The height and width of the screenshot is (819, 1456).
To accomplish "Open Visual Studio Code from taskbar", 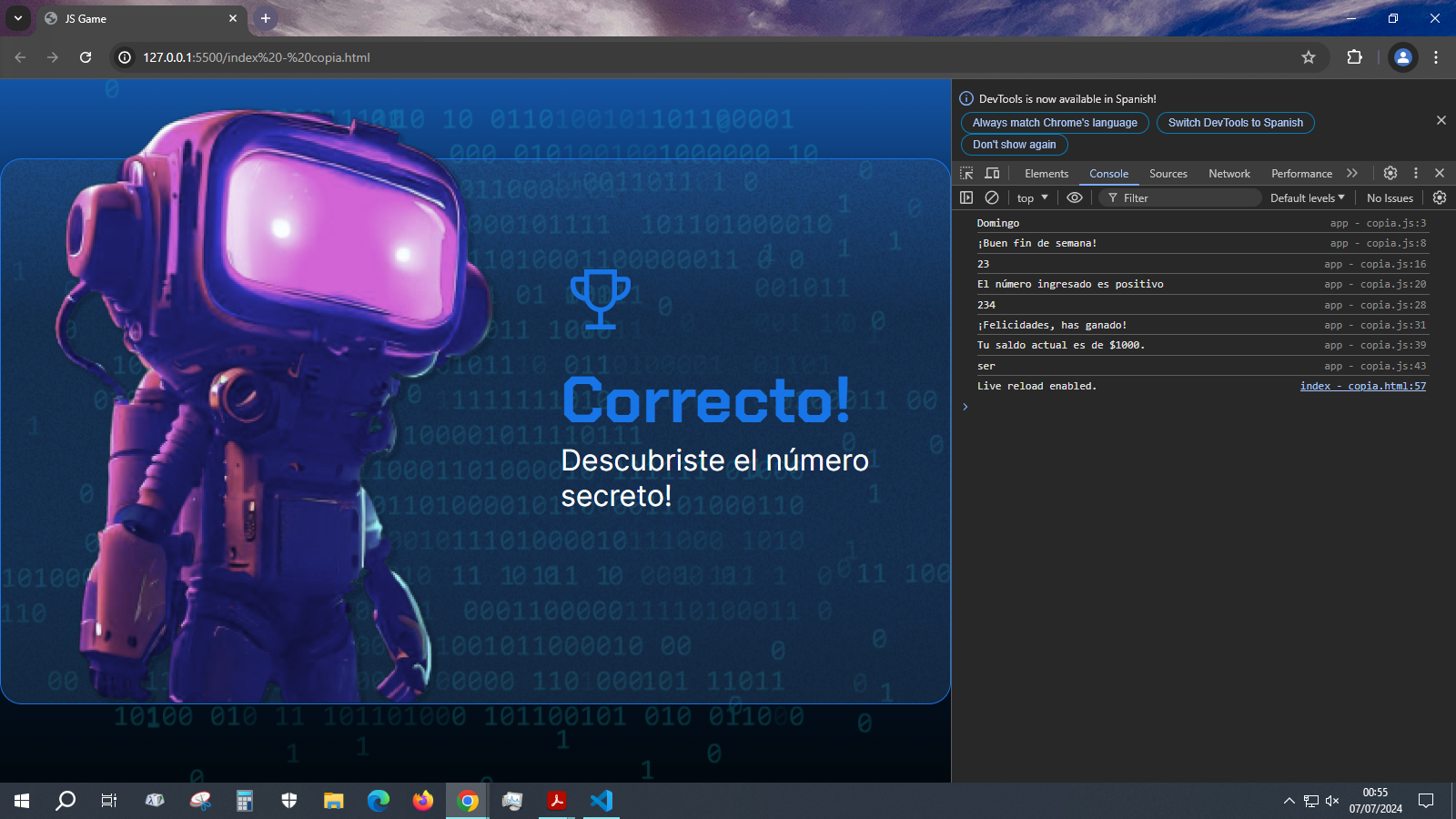I will coord(602,801).
